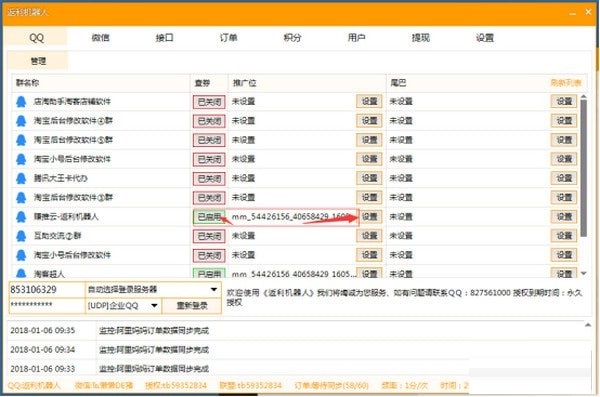Click the 推广位 column header

245,83
